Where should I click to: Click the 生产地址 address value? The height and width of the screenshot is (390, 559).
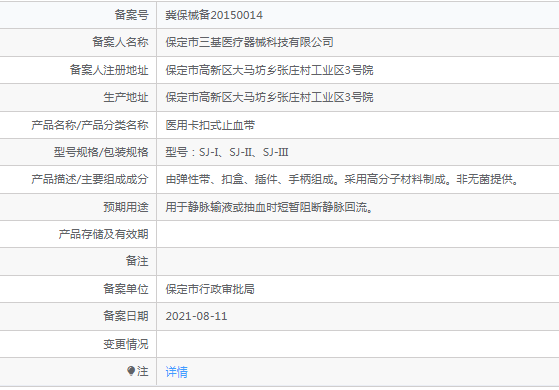coord(269,97)
